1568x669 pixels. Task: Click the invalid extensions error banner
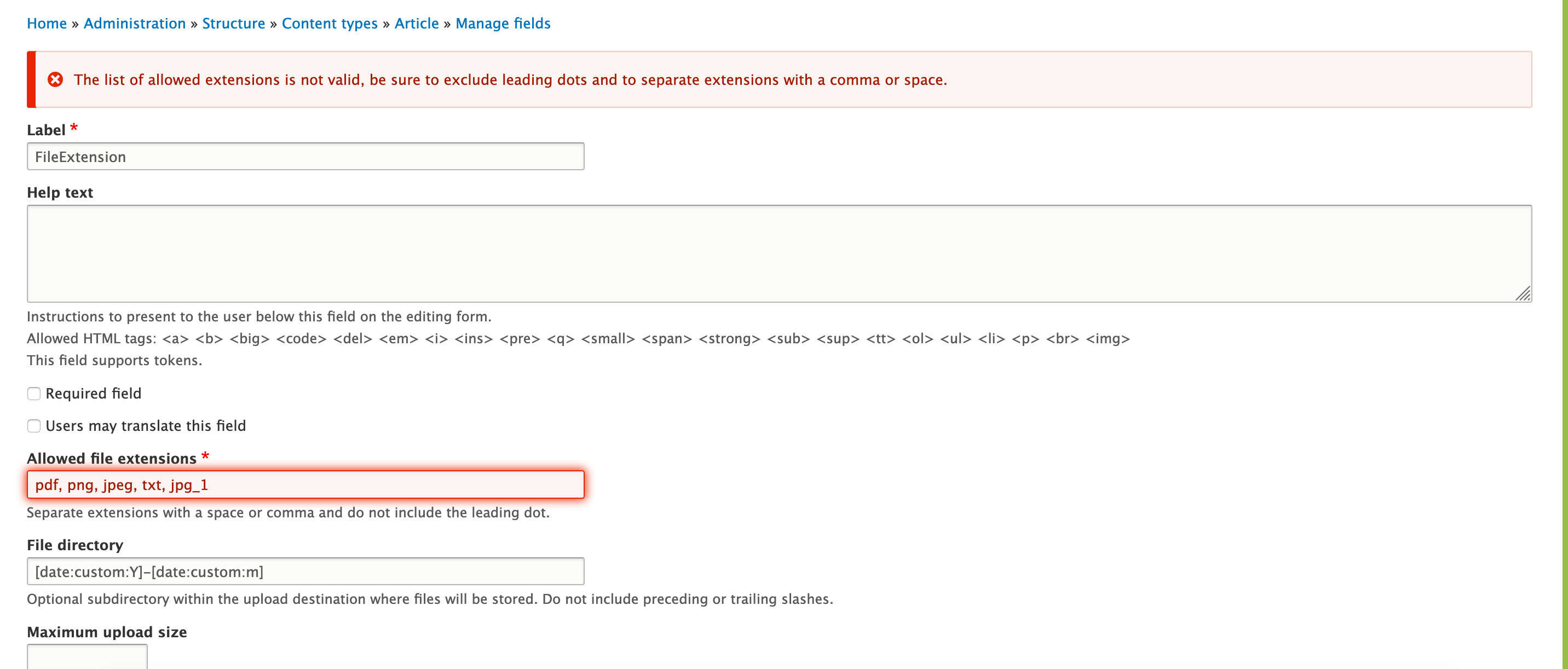click(779, 79)
